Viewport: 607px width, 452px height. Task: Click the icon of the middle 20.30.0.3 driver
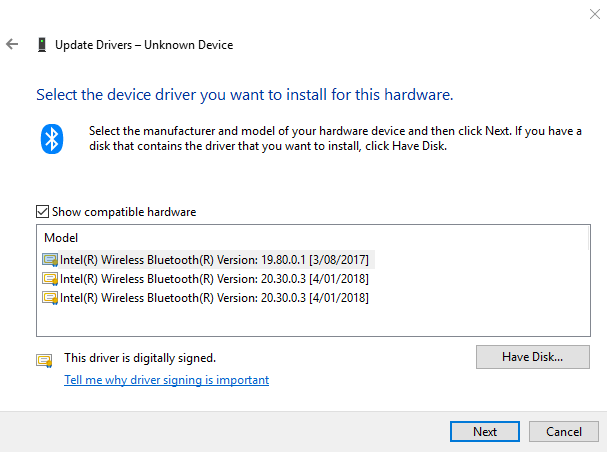50,279
